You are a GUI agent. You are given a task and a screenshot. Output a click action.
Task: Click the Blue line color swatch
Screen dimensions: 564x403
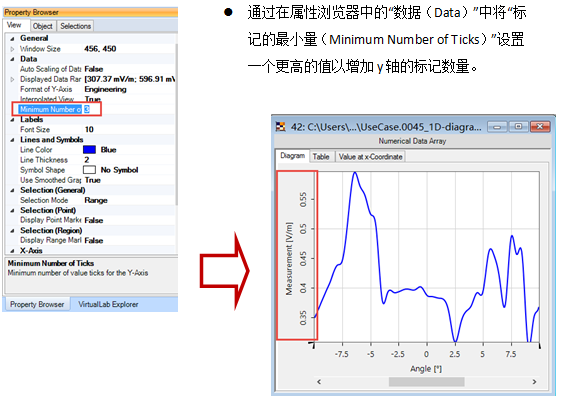point(89,150)
